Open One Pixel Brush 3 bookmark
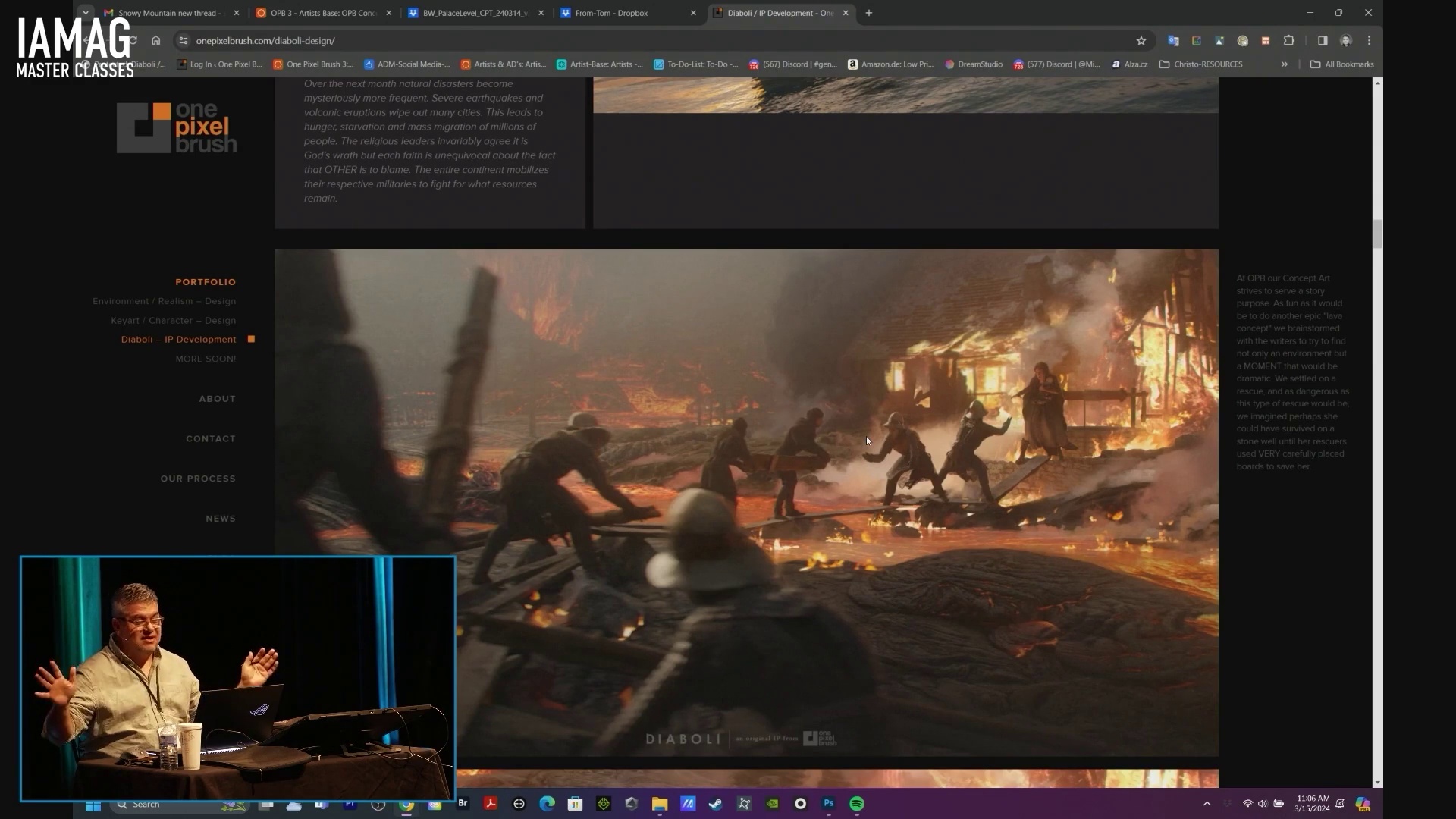This screenshot has height=819, width=1456. coord(313,64)
